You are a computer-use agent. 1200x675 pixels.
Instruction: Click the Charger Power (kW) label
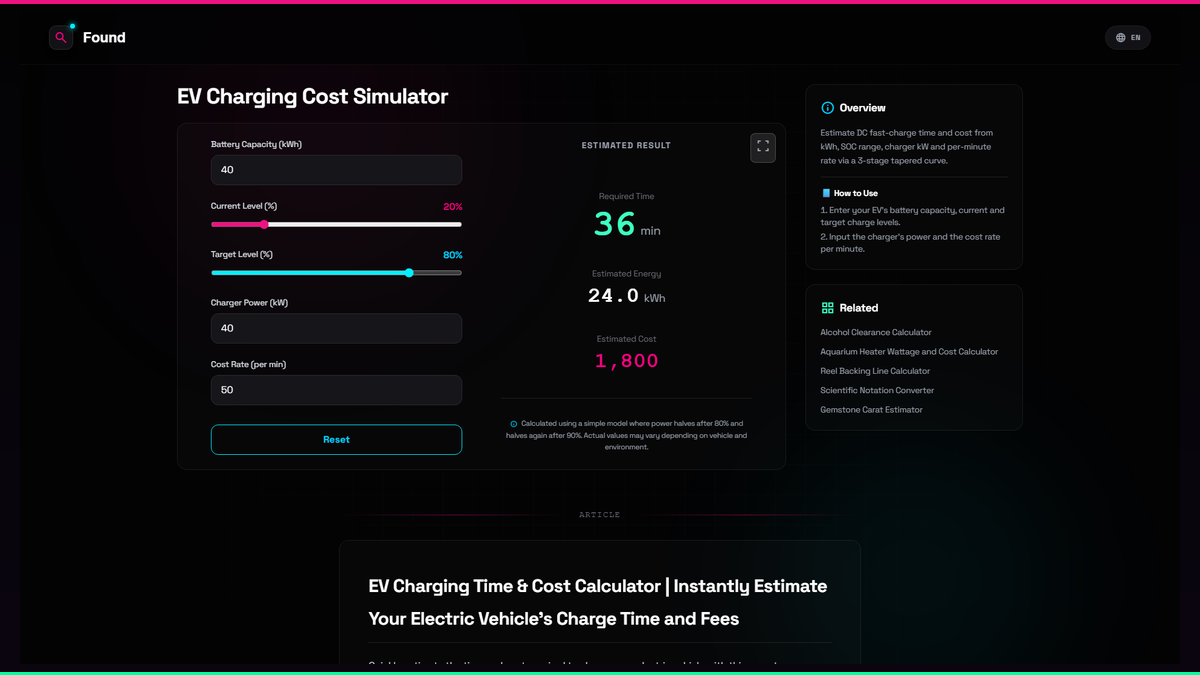tap(249, 303)
